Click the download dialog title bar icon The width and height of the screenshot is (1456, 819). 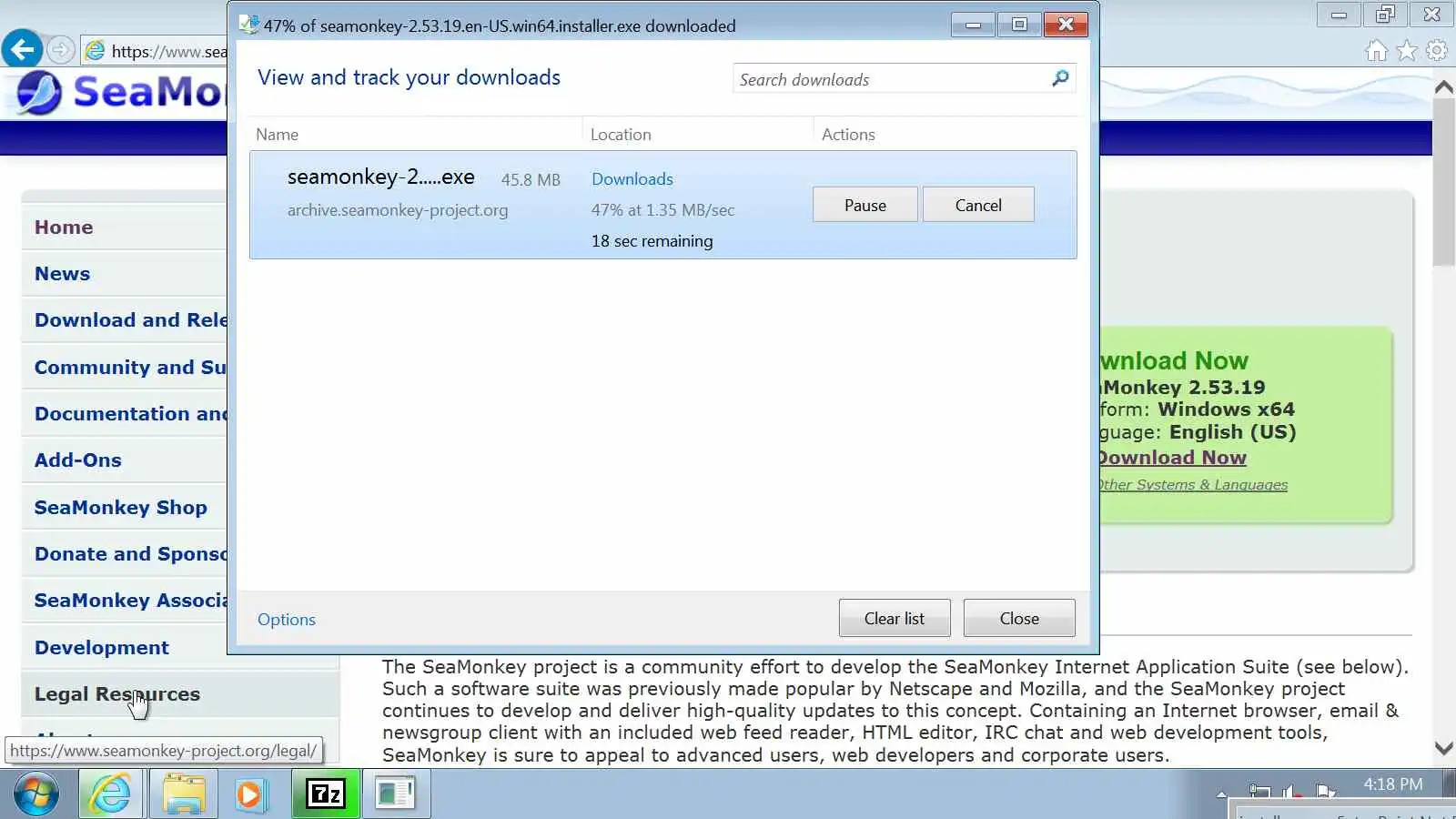point(248,25)
